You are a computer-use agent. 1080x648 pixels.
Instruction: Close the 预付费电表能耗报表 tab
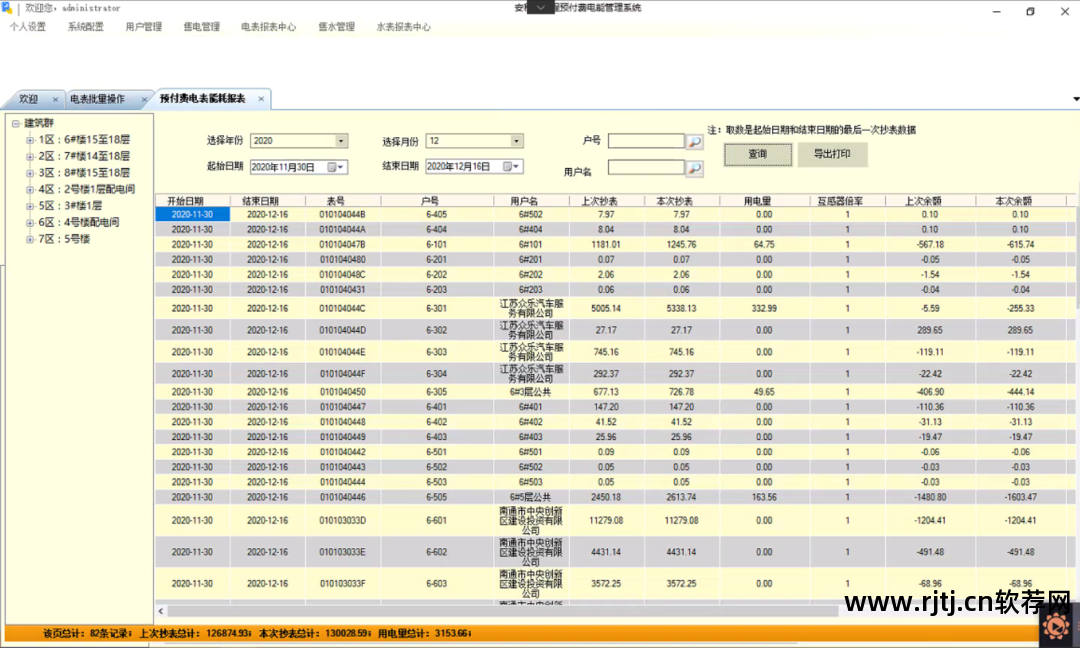(261, 99)
